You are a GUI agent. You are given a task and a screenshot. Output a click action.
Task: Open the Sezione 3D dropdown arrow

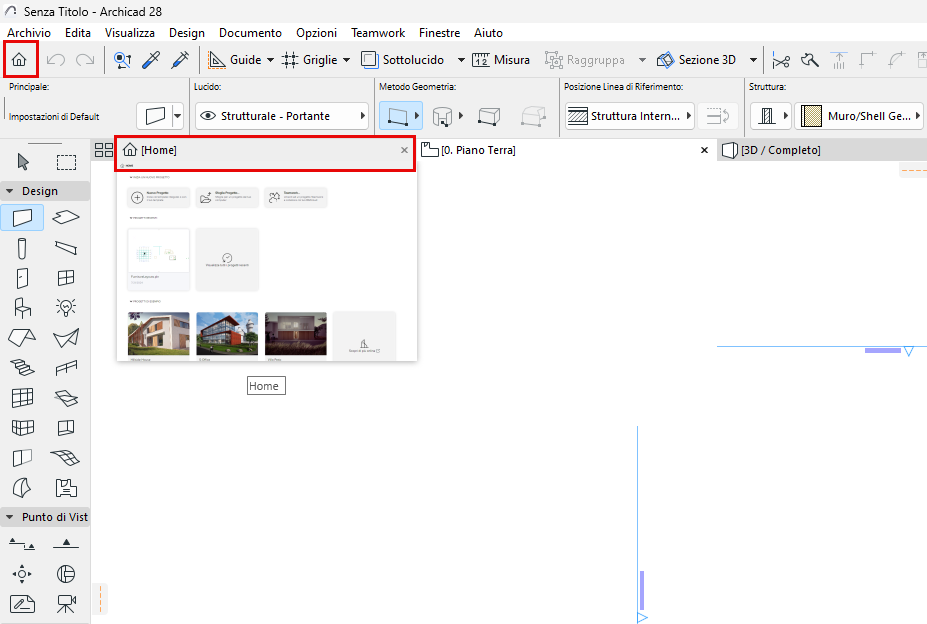coord(753,60)
